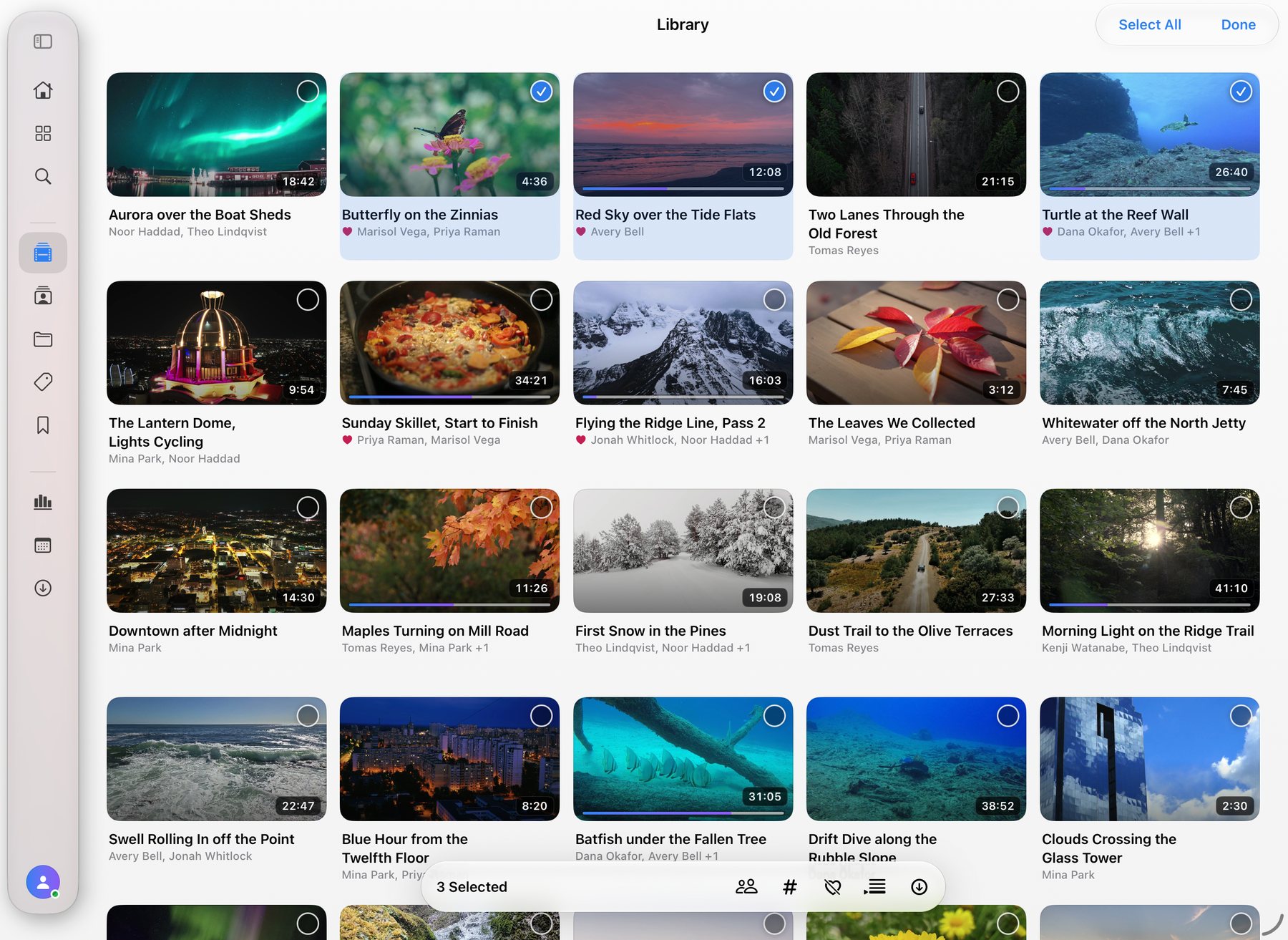Download the selected items from action bar
The height and width of the screenshot is (940, 1288).
pos(919,887)
